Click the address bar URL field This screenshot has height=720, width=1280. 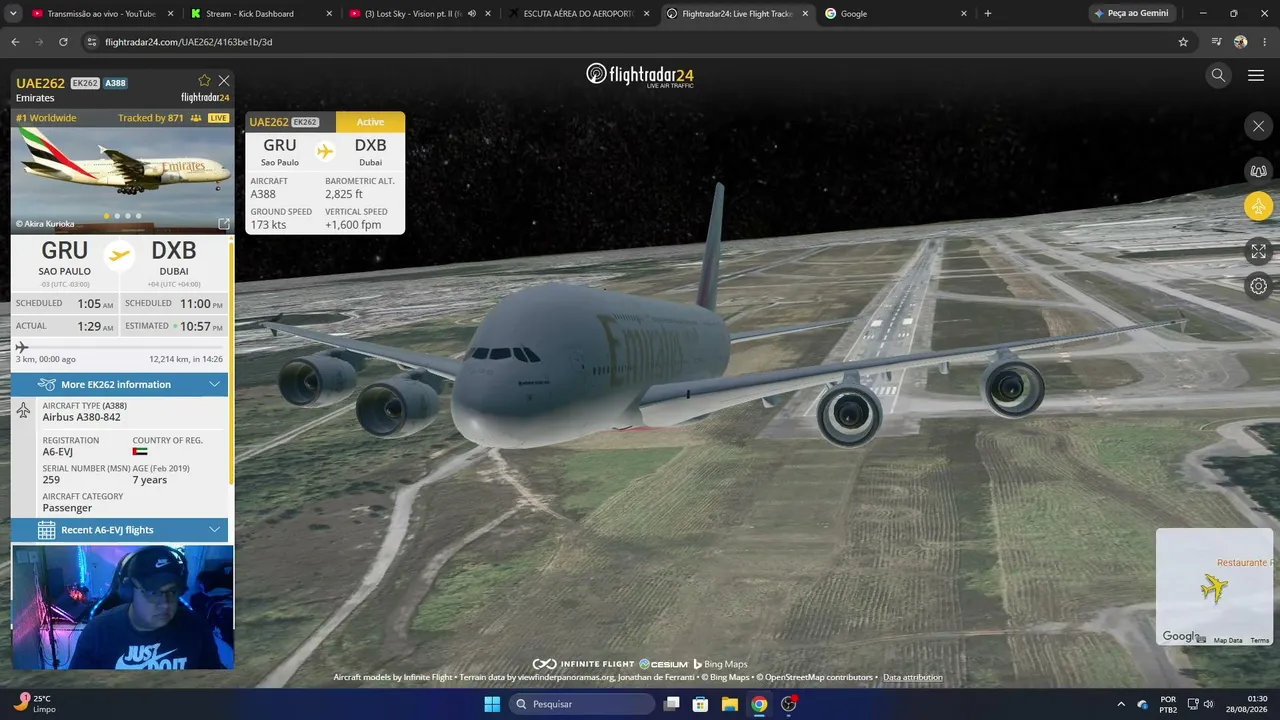(x=640, y=42)
